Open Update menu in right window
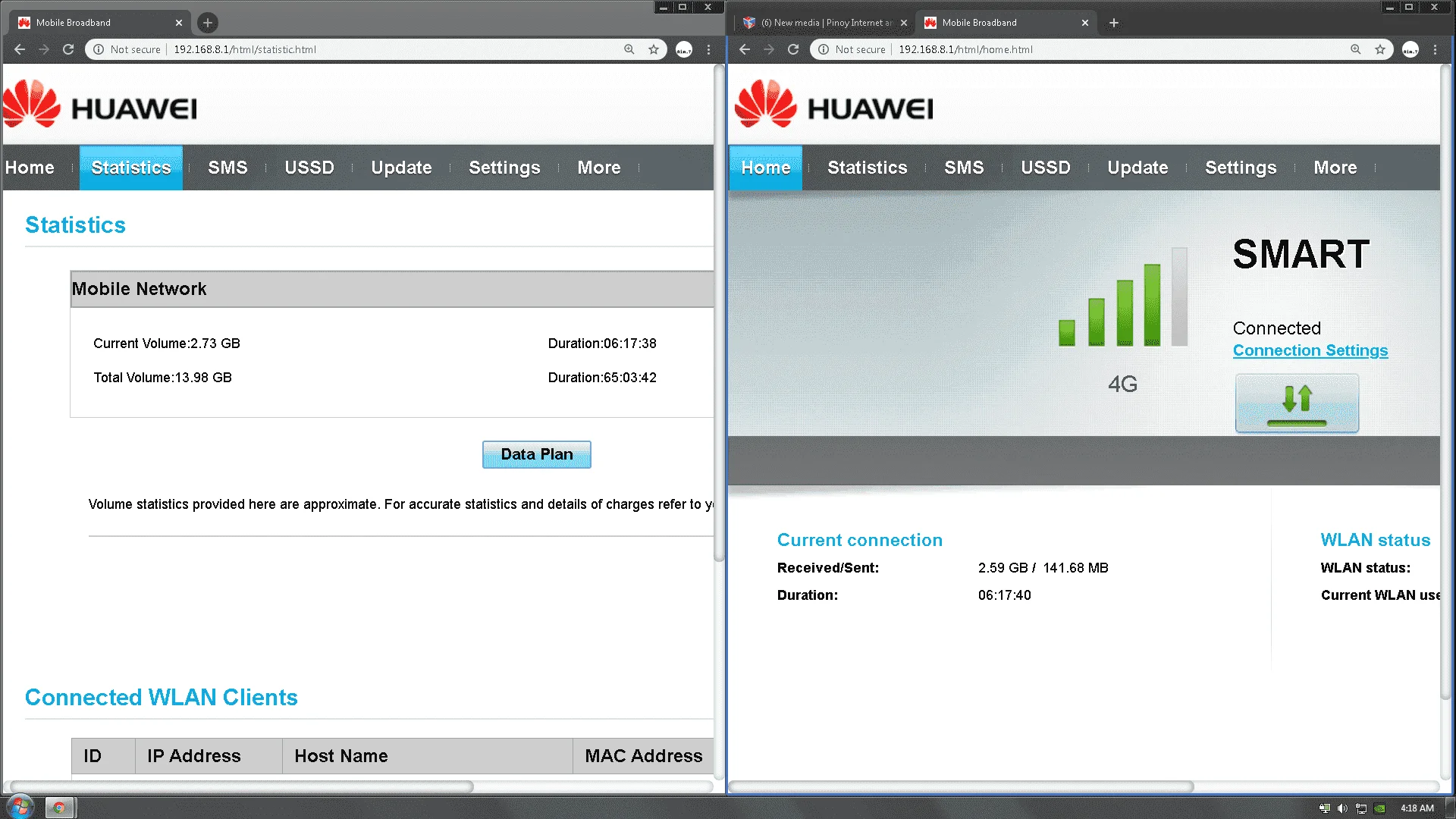Viewport: 1456px width, 819px height. click(1137, 168)
